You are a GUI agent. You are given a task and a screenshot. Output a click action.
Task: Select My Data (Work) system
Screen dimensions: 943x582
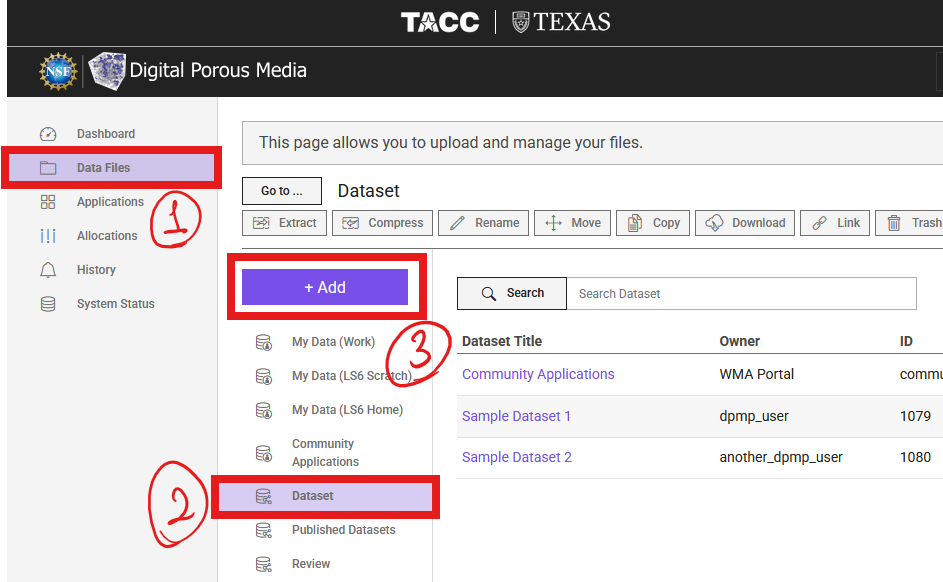(x=333, y=342)
